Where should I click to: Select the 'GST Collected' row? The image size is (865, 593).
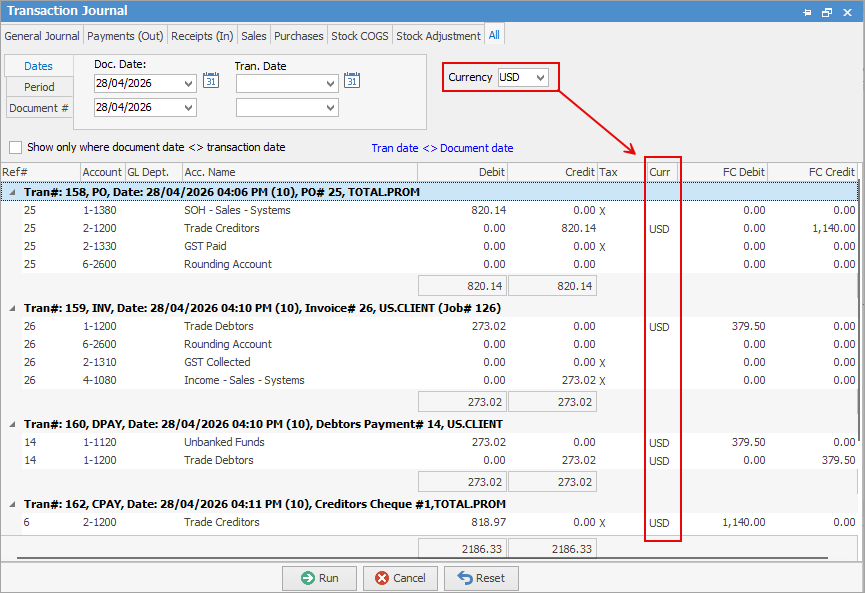click(x=440, y=362)
